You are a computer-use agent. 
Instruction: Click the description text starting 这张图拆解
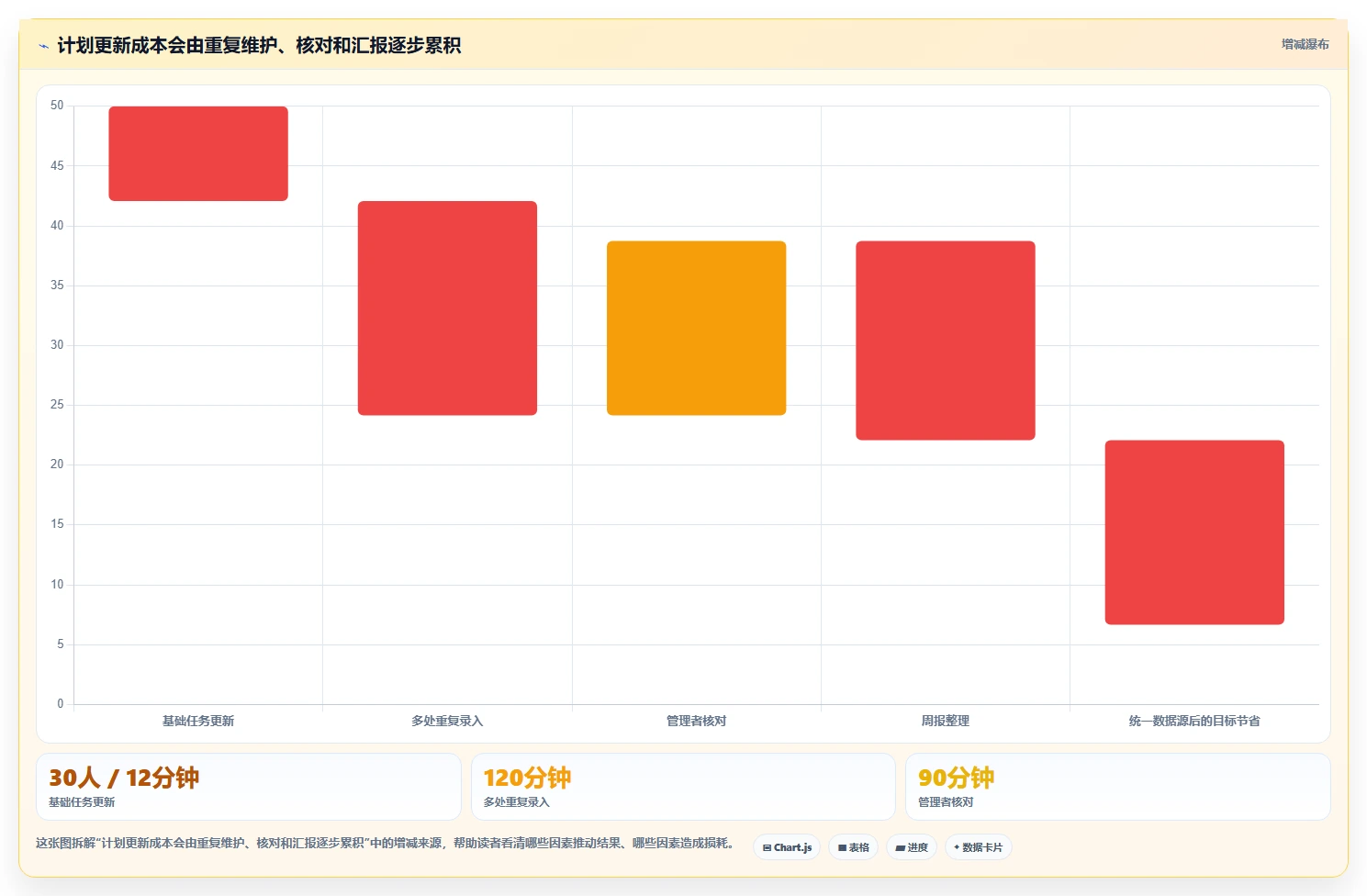tap(385, 843)
